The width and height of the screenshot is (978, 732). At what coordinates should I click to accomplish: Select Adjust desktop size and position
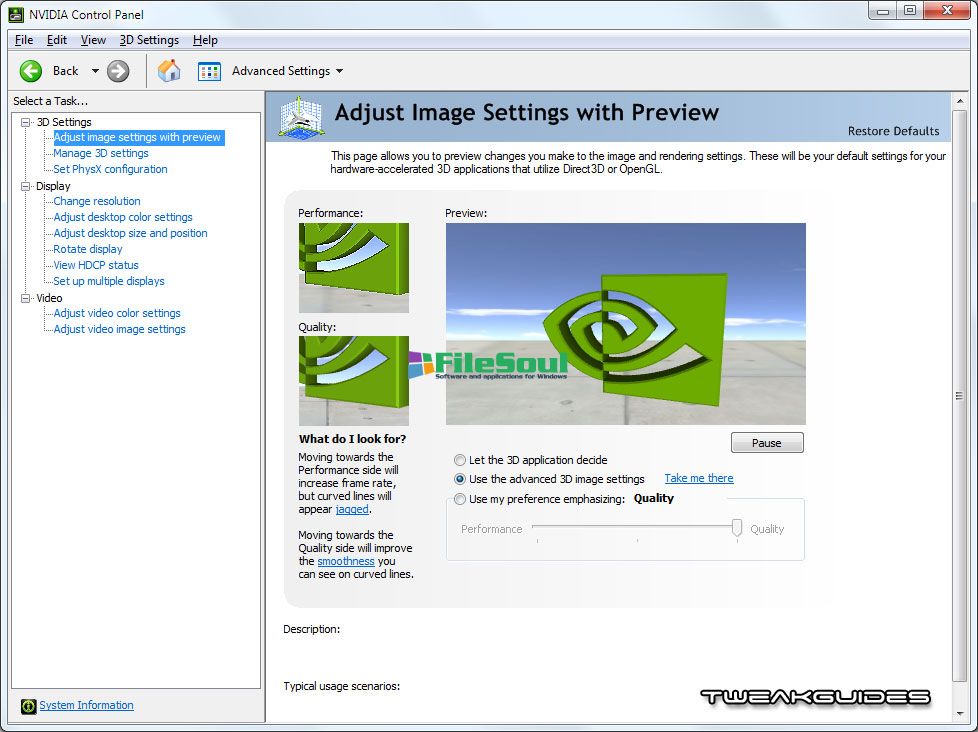pyautogui.click(x=130, y=233)
